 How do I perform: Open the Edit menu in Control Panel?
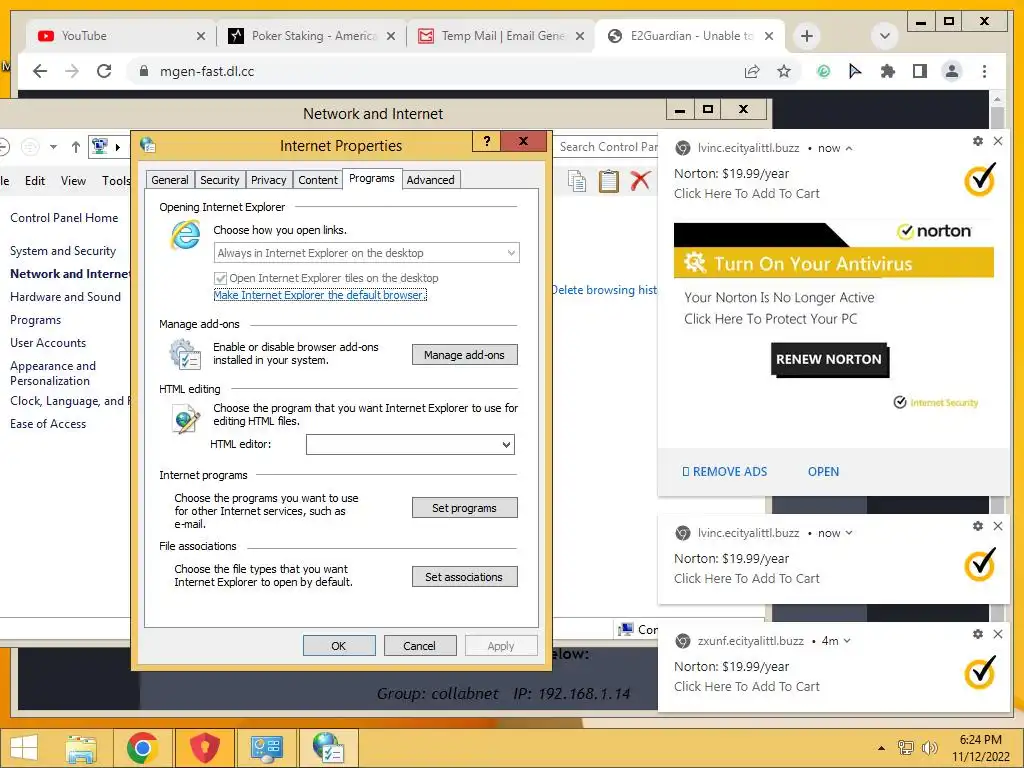tap(35, 181)
